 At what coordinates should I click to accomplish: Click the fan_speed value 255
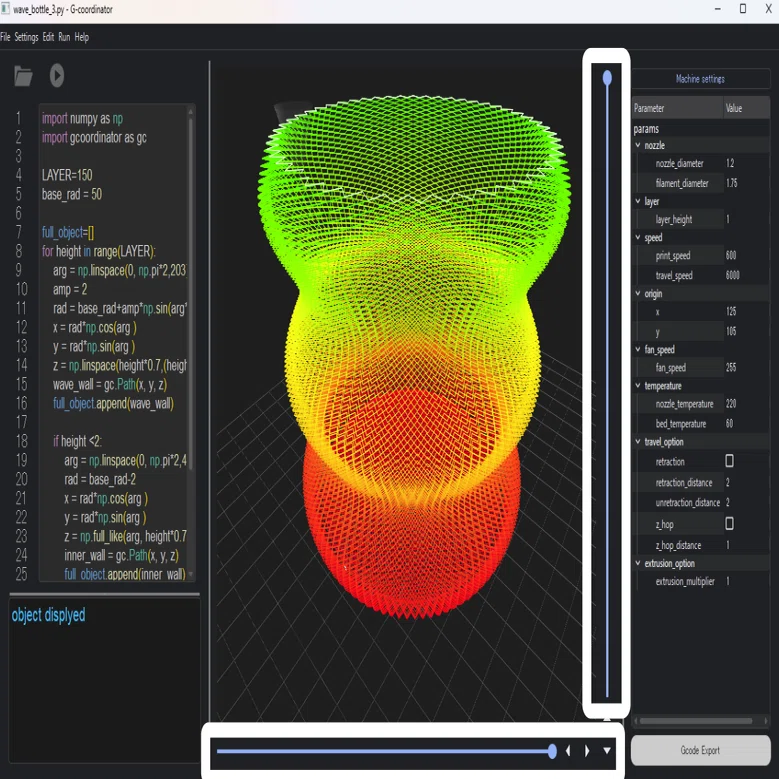point(731,367)
